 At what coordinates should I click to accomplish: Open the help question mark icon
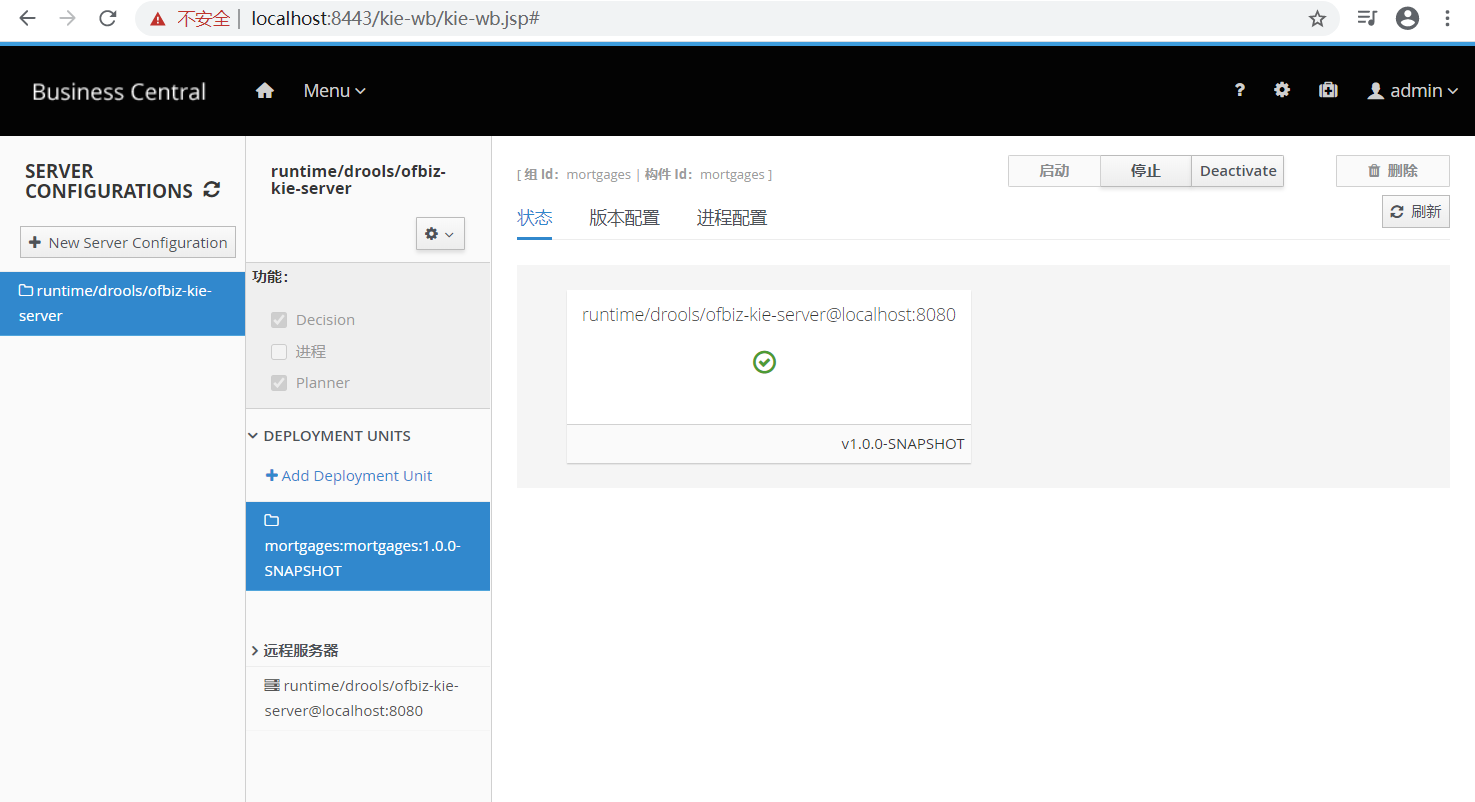click(x=1240, y=90)
